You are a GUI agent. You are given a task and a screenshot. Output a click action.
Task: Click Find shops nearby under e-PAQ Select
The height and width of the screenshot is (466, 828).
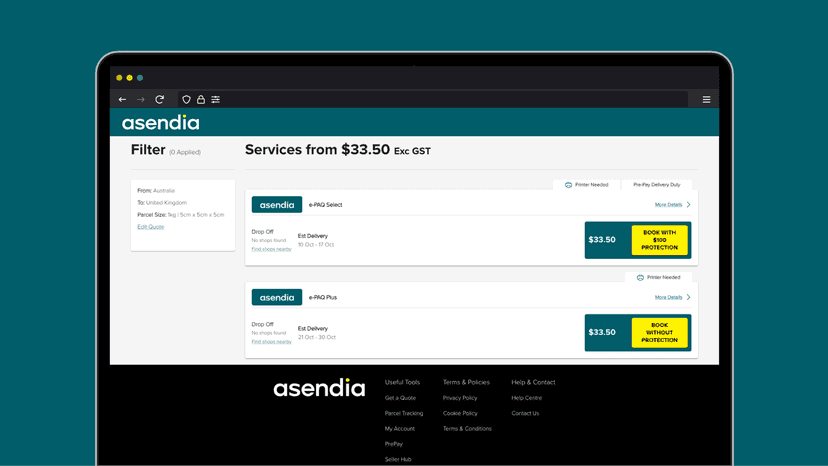[271, 249]
